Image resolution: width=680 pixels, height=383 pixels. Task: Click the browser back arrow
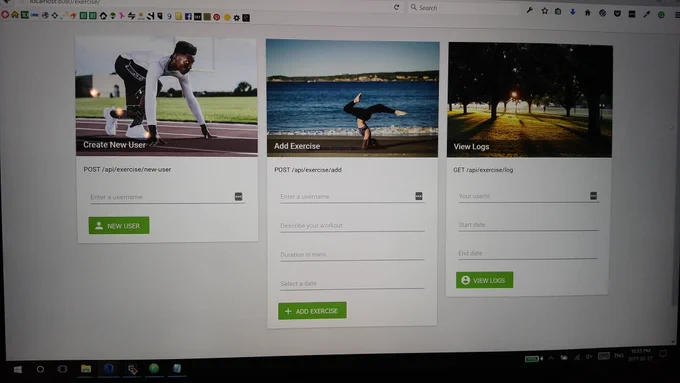point(7,2)
